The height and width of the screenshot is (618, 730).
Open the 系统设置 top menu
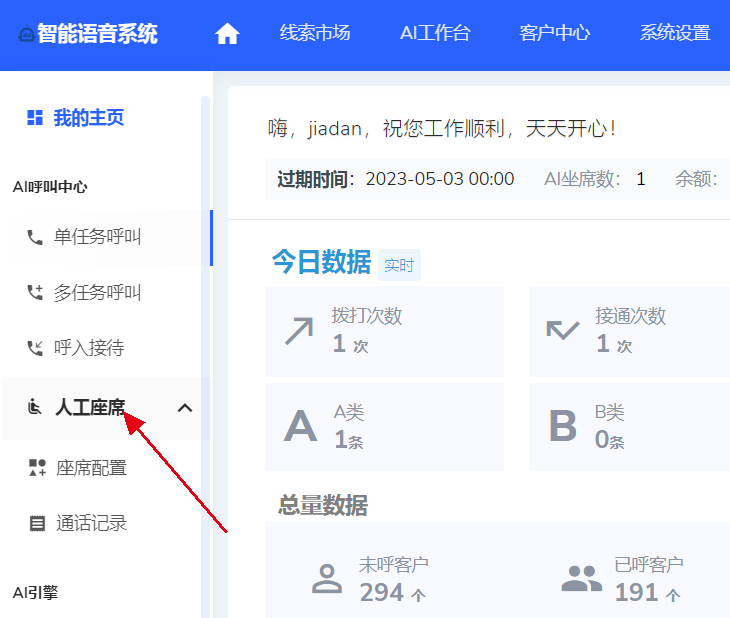pos(675,33)
